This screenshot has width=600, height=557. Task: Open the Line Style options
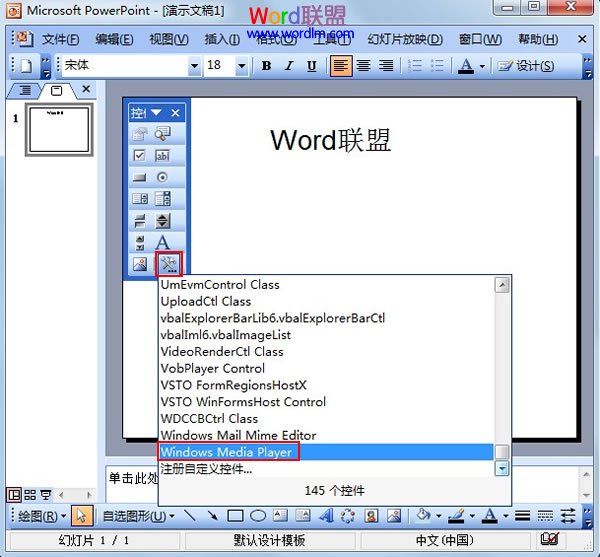[522, 516]
